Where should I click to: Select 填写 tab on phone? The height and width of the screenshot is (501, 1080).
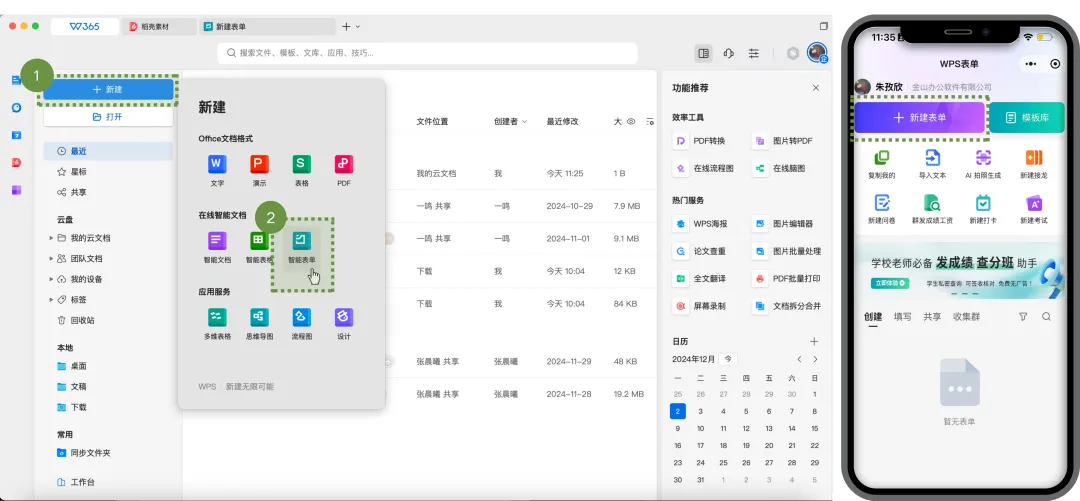(902, 317)
